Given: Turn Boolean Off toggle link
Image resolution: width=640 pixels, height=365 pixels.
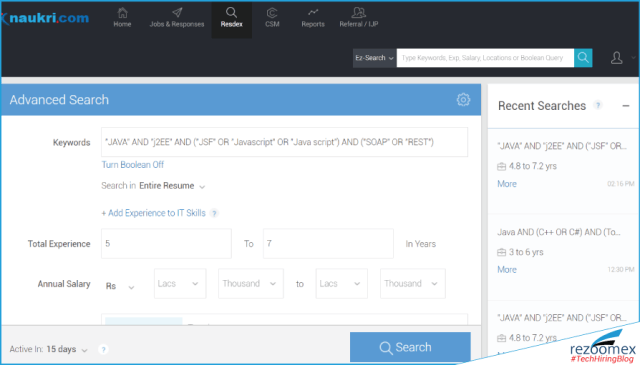Looking at the screenshot, I should (133, 165).
